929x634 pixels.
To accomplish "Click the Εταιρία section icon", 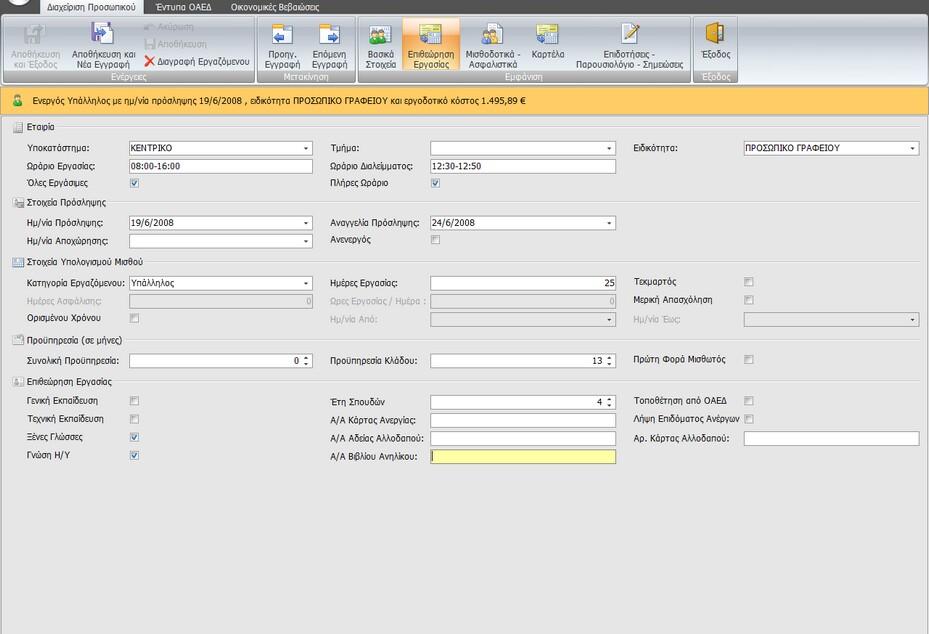I will tap(18, 127).
